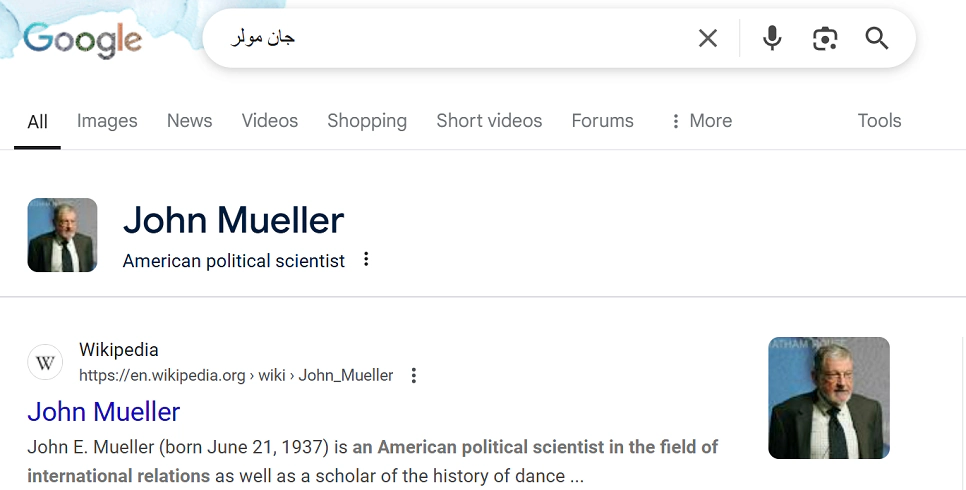Click the magnifying glass search button

coord(877,39)
